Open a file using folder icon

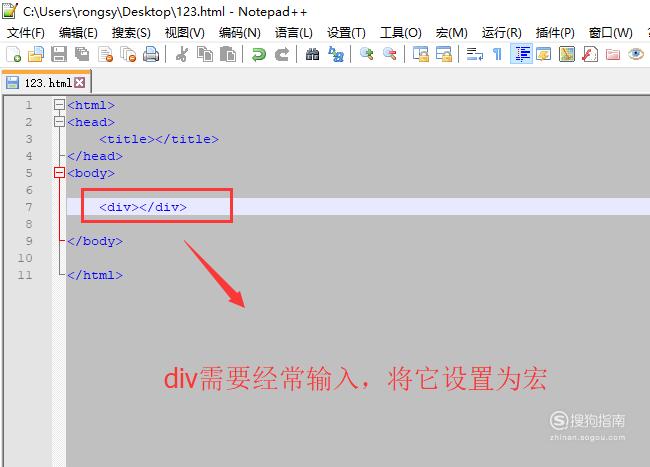[36, 54]
